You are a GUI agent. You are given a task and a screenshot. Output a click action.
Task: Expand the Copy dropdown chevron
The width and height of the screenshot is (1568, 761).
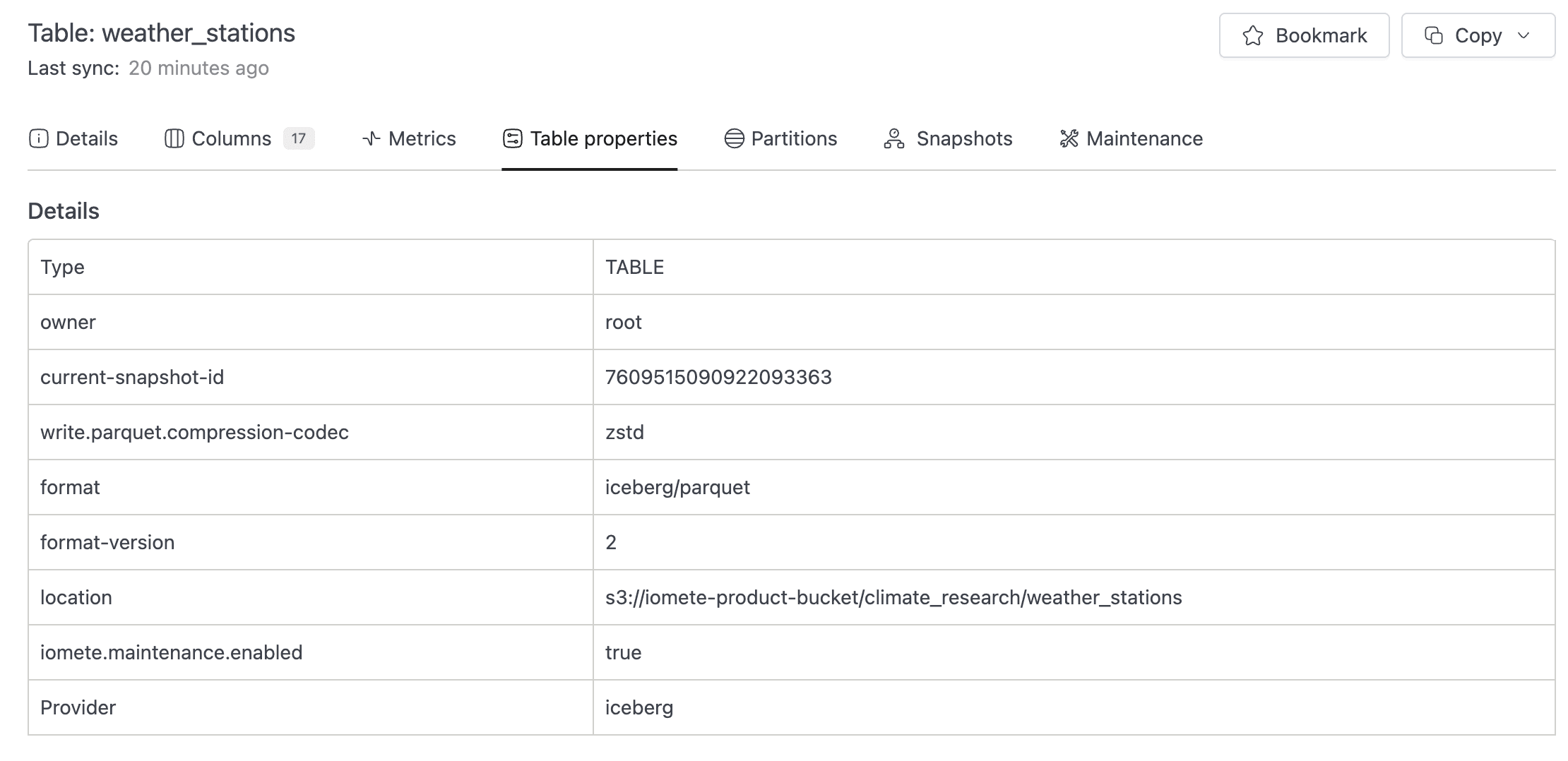(x=1524, y=35)
